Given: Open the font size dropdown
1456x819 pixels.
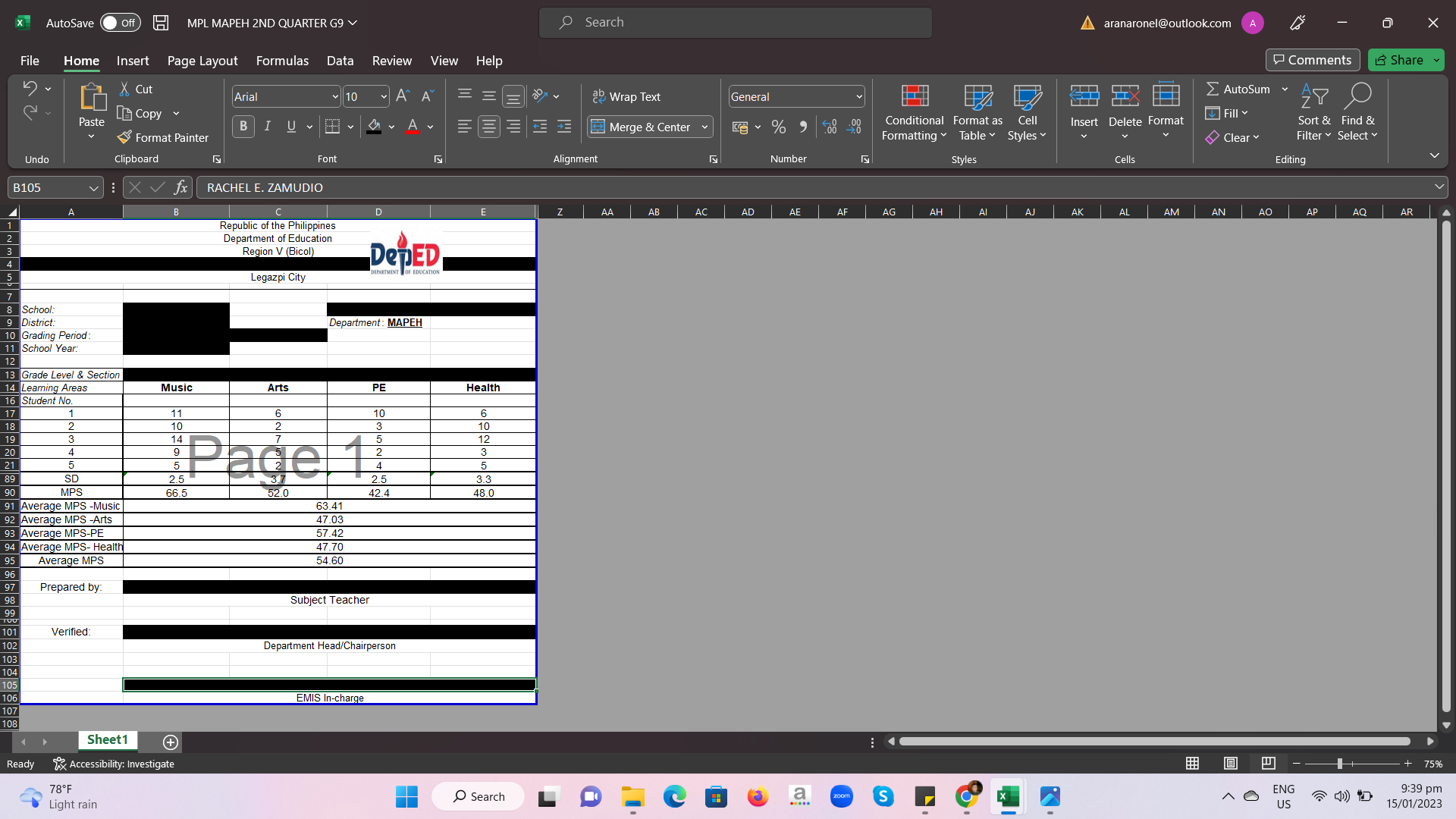Looking at the screenshot, I should point(383,96).
